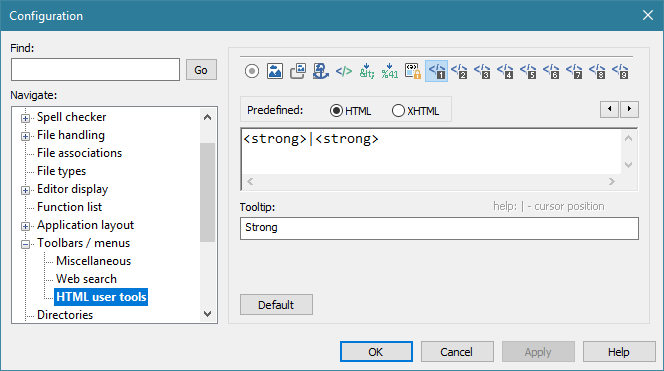Image resolution: width=664 pixels, height=371 pixels.
Task: Click the navigation tree scrollbar thumb
Action: tap(208, 192)
